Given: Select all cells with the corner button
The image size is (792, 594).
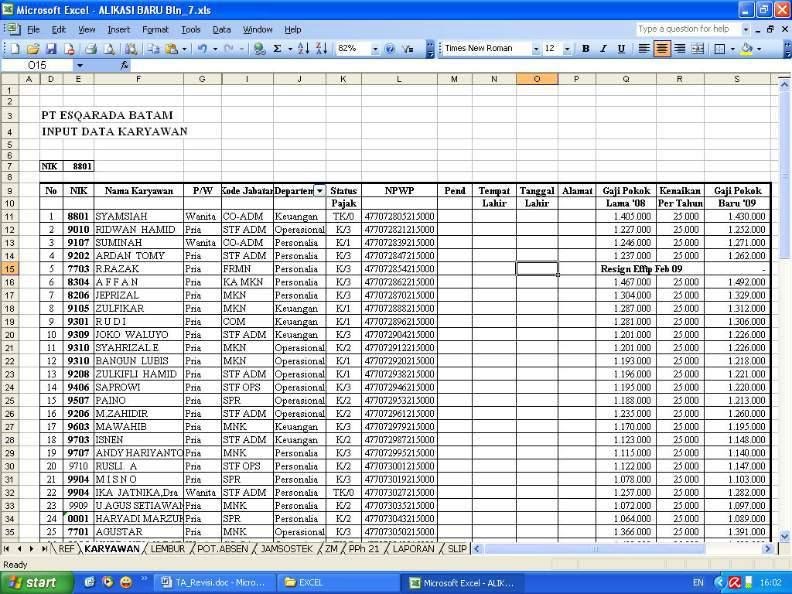Looking at the screenshot, I should (x=10, y=78).
